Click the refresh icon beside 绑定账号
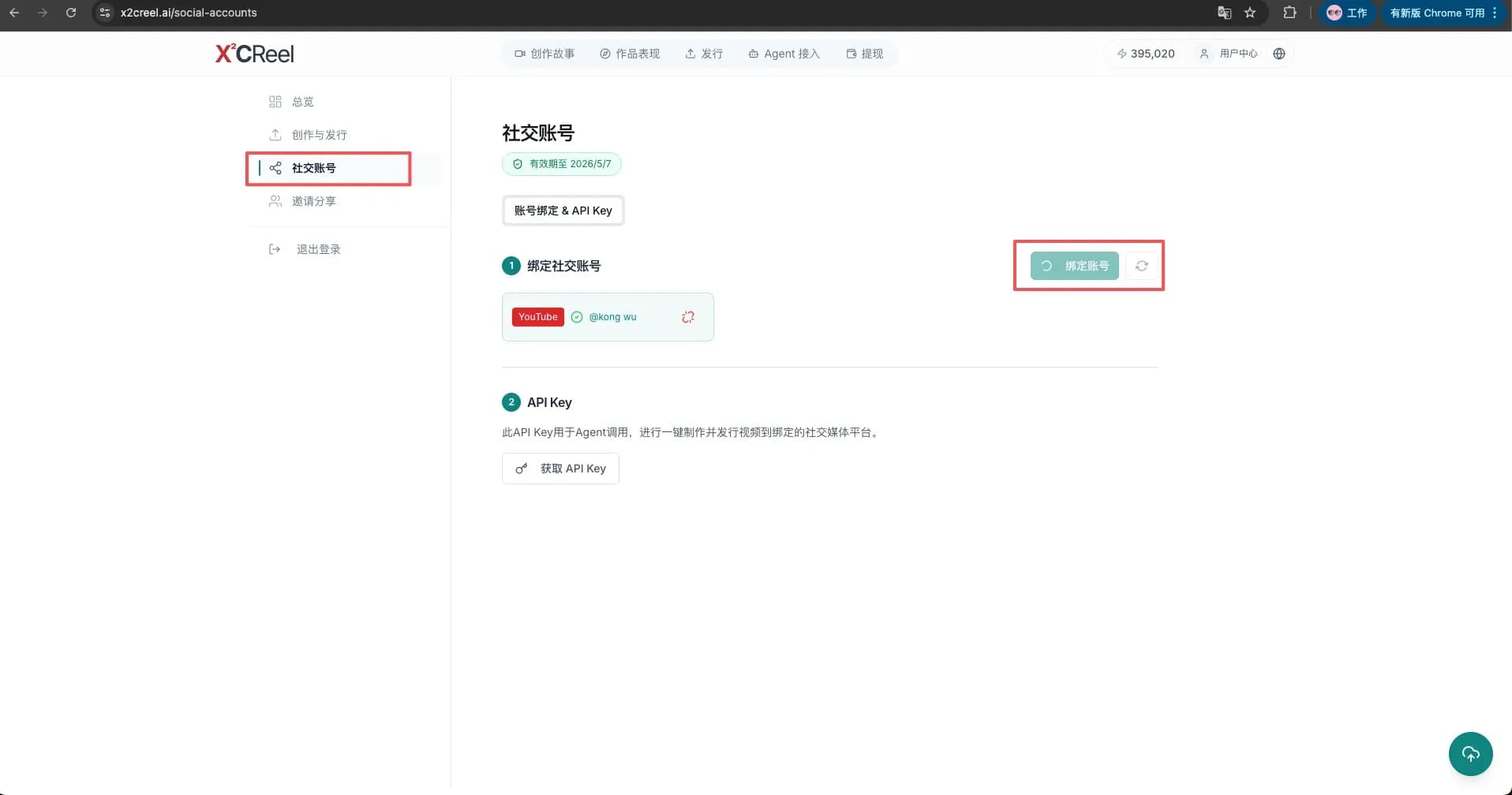The height and width of the screenshot is (795, 1512). pyautogui.click(x=1142, y=266)
